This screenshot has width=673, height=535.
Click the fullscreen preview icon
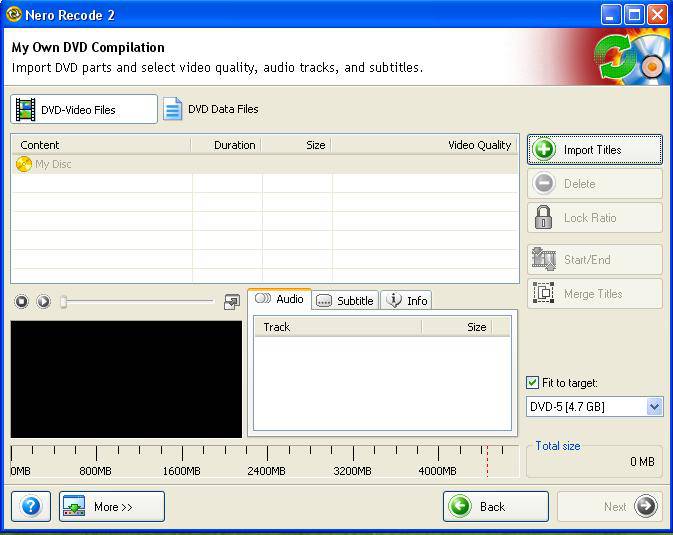[x=232, y=301]
